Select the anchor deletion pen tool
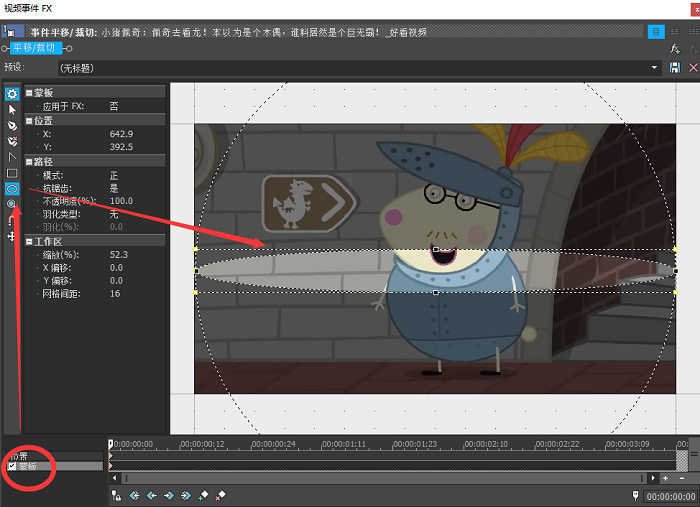 12,141
